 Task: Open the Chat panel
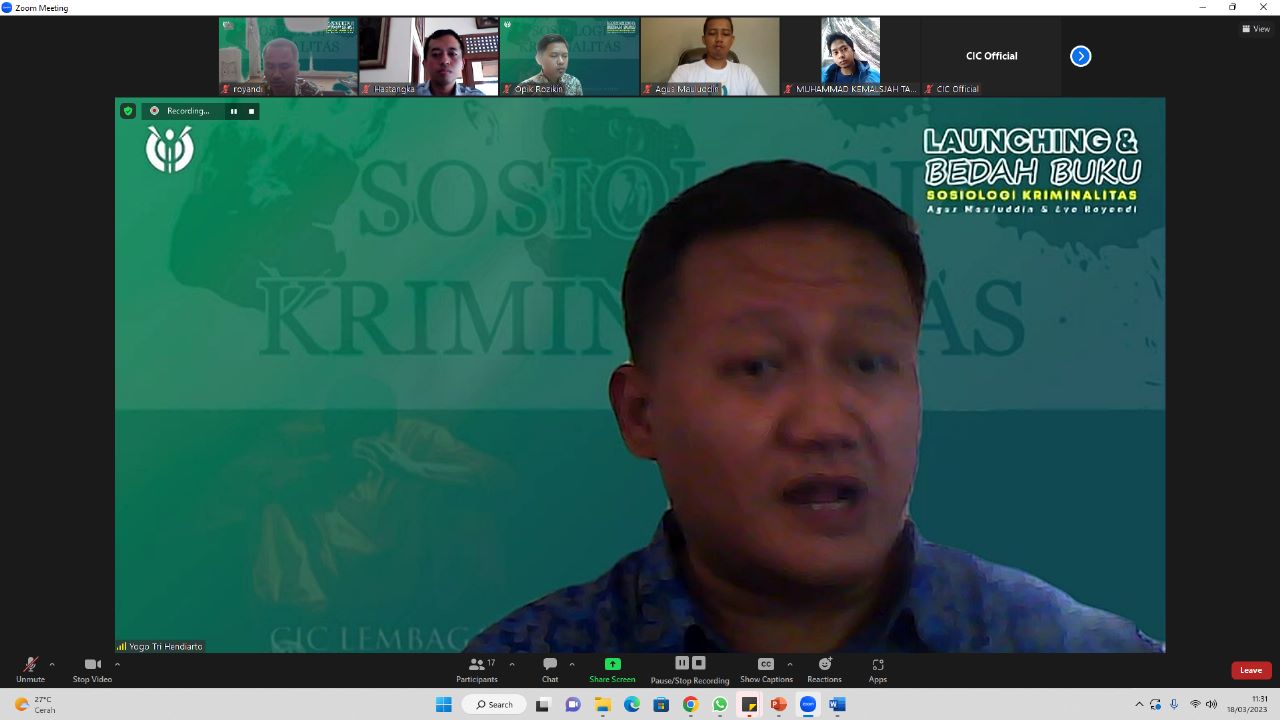pos(550,670)
